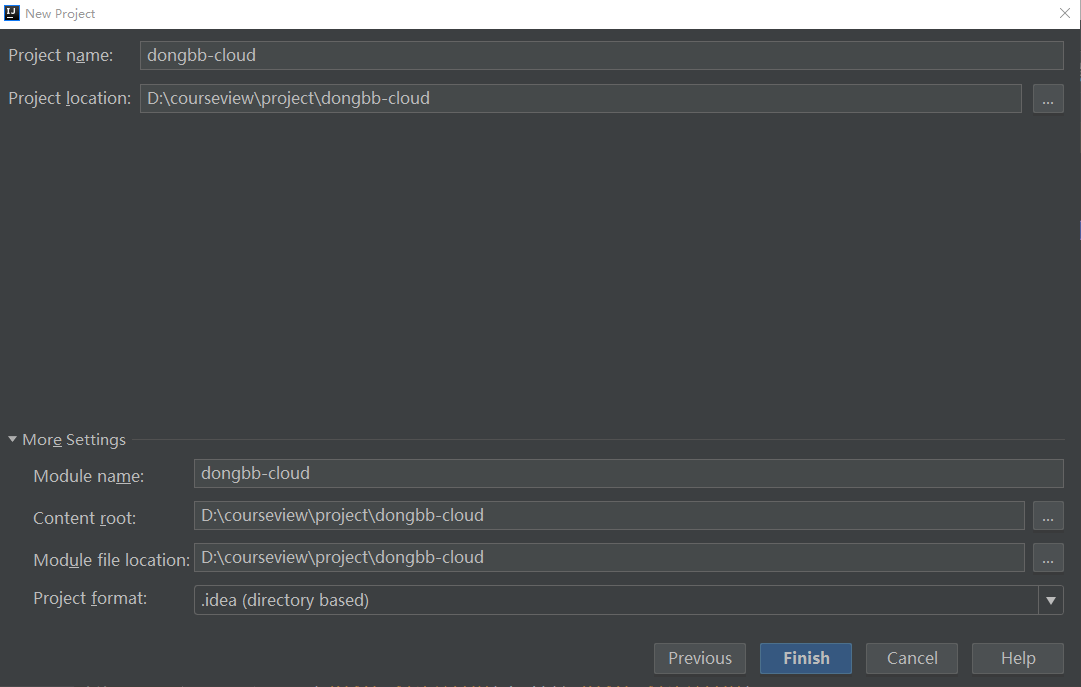This screenshot has width=1081, height=687.
Task: Click the More Settings label
Action: point(74,440)
